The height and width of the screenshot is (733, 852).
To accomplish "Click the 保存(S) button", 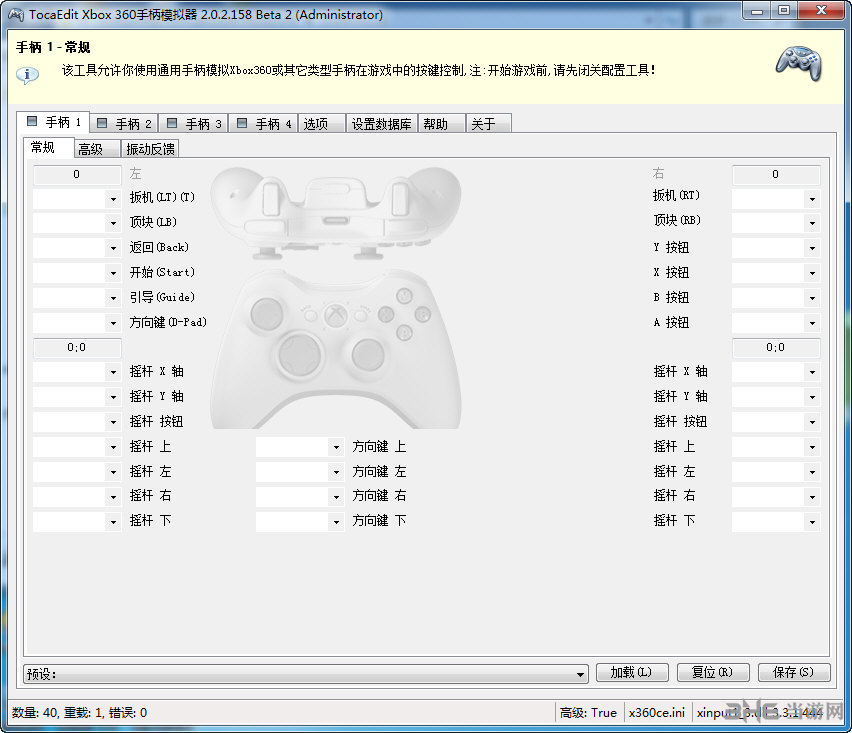I will 794,673.
